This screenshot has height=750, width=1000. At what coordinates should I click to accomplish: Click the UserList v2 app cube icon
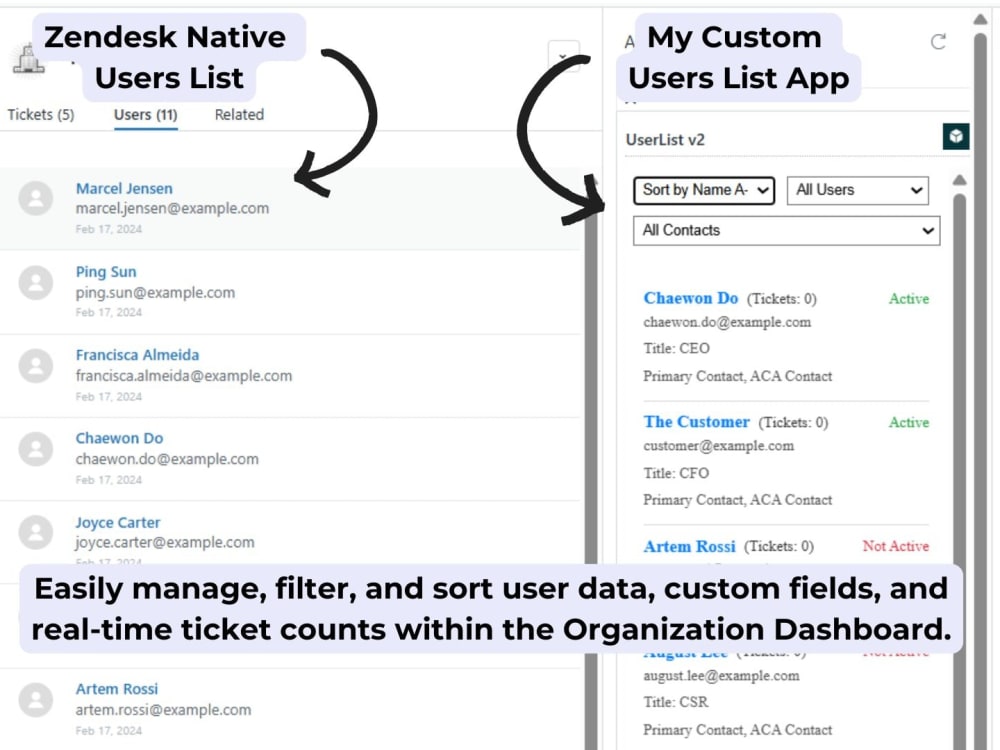pyautogui.click(x=955, y=136)
